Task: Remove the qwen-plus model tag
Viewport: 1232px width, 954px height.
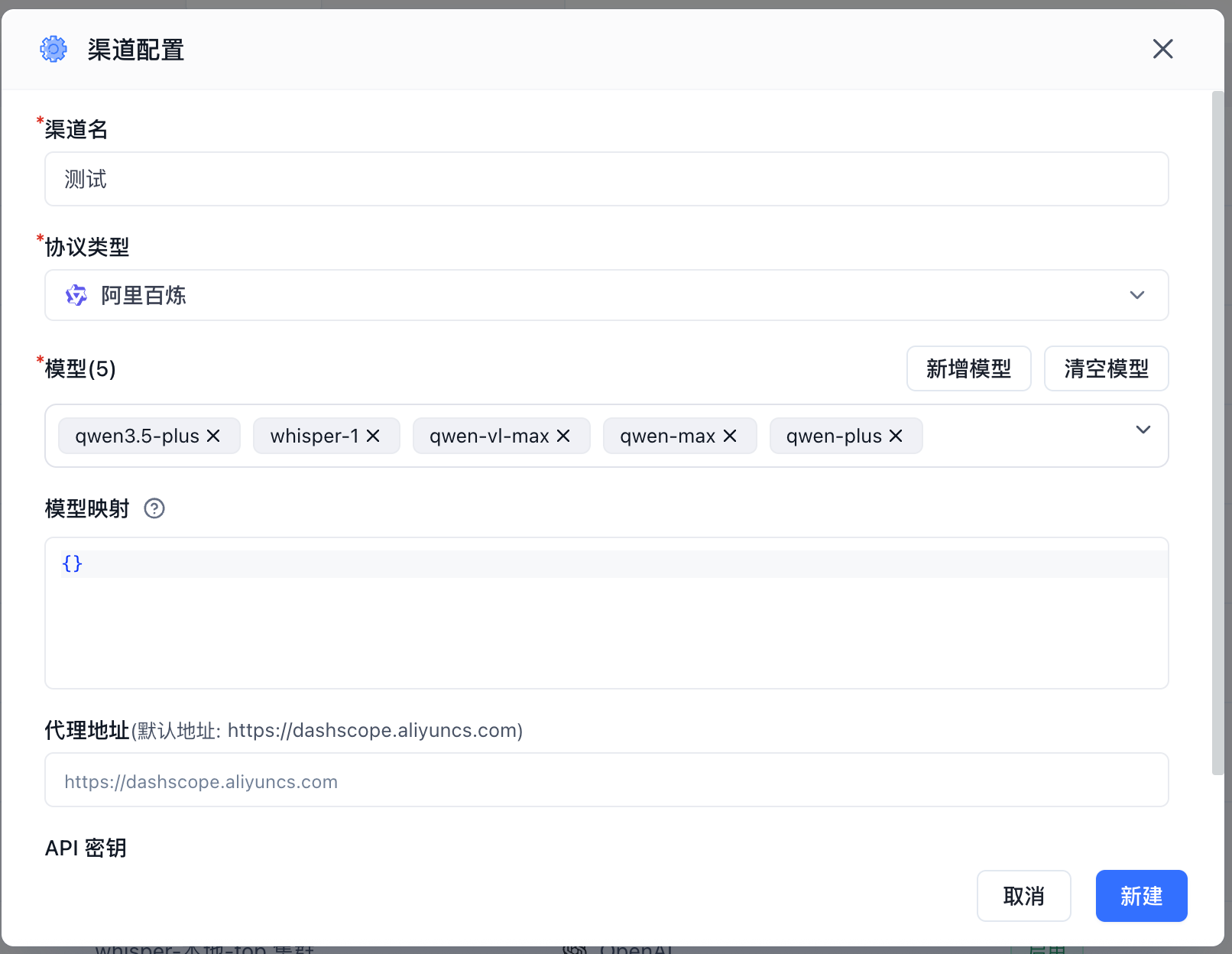Action: [896, 436]
